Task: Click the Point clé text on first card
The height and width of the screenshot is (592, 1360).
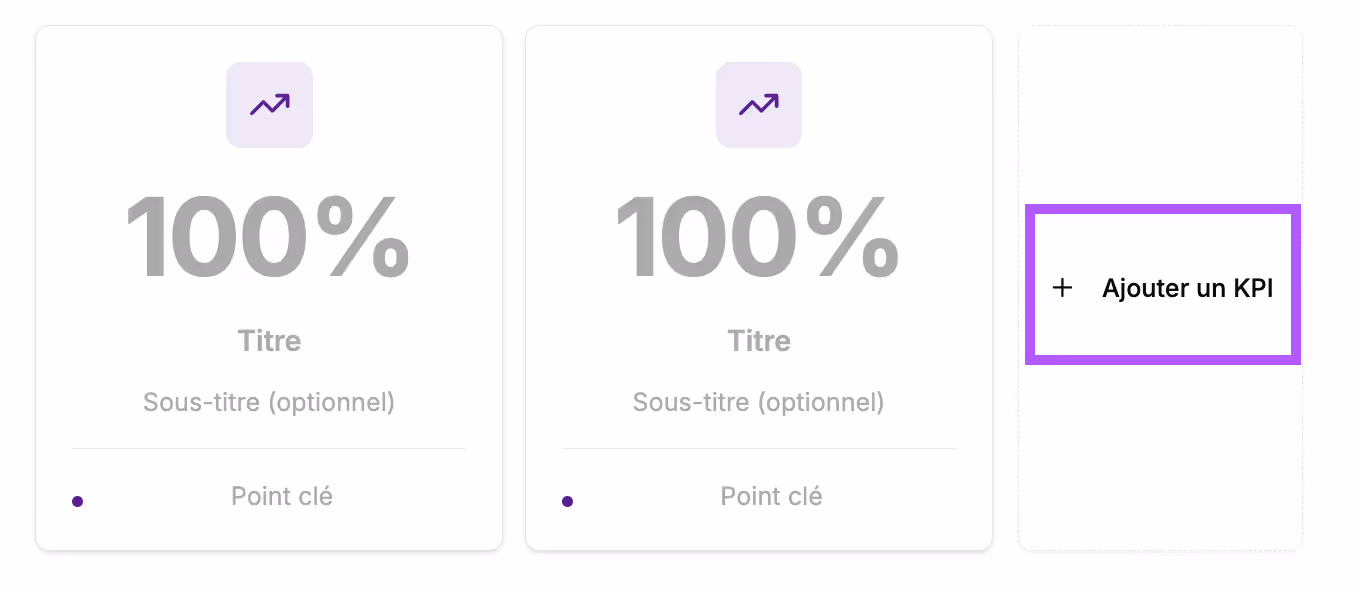Action: coord(281,495)
